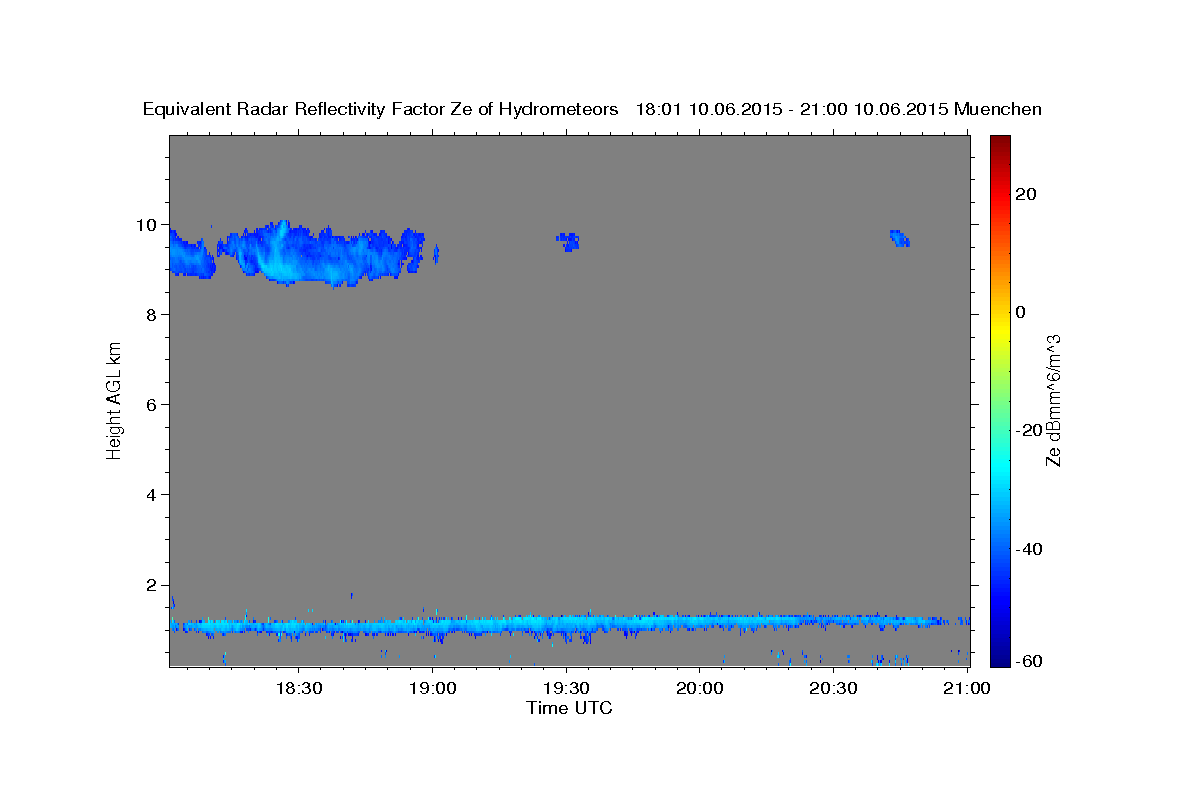Viewport: 1200px width, 800px height.
Task: Click the 21:00 time tick label
Action: pyautogui.click(x=967, y=688)
